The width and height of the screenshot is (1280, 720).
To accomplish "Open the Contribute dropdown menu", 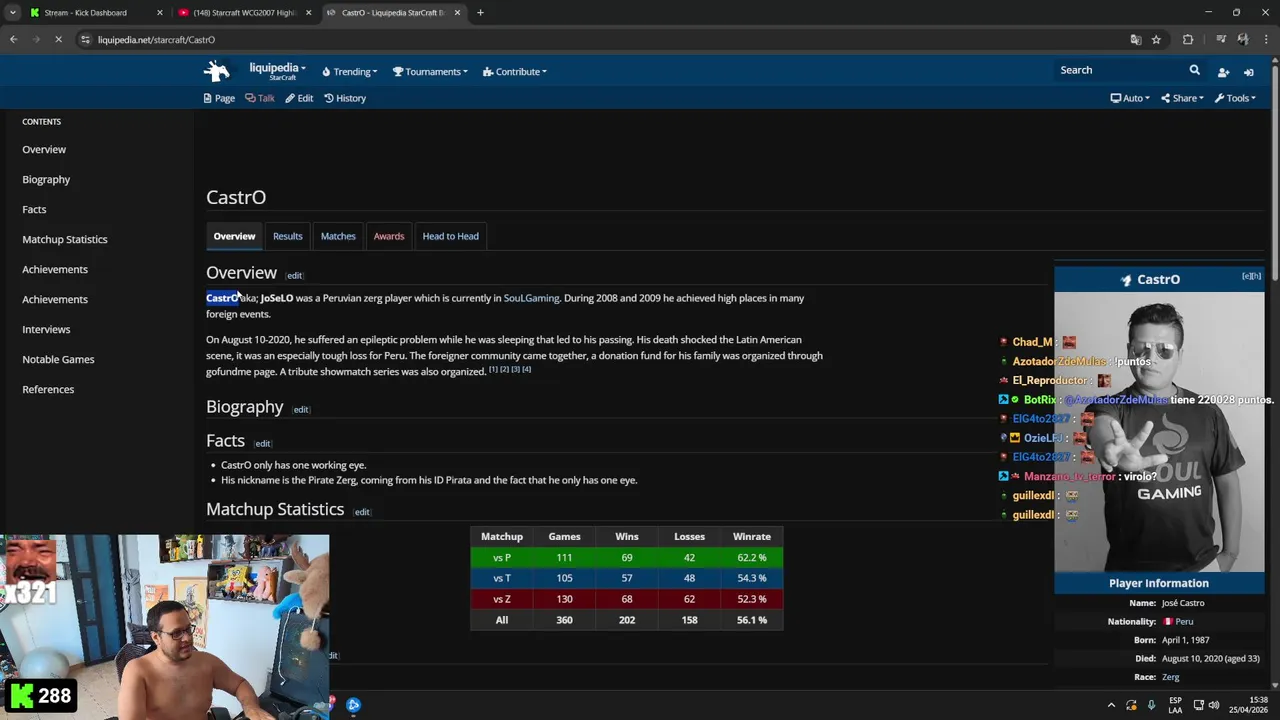I will (x=514, y=72).
